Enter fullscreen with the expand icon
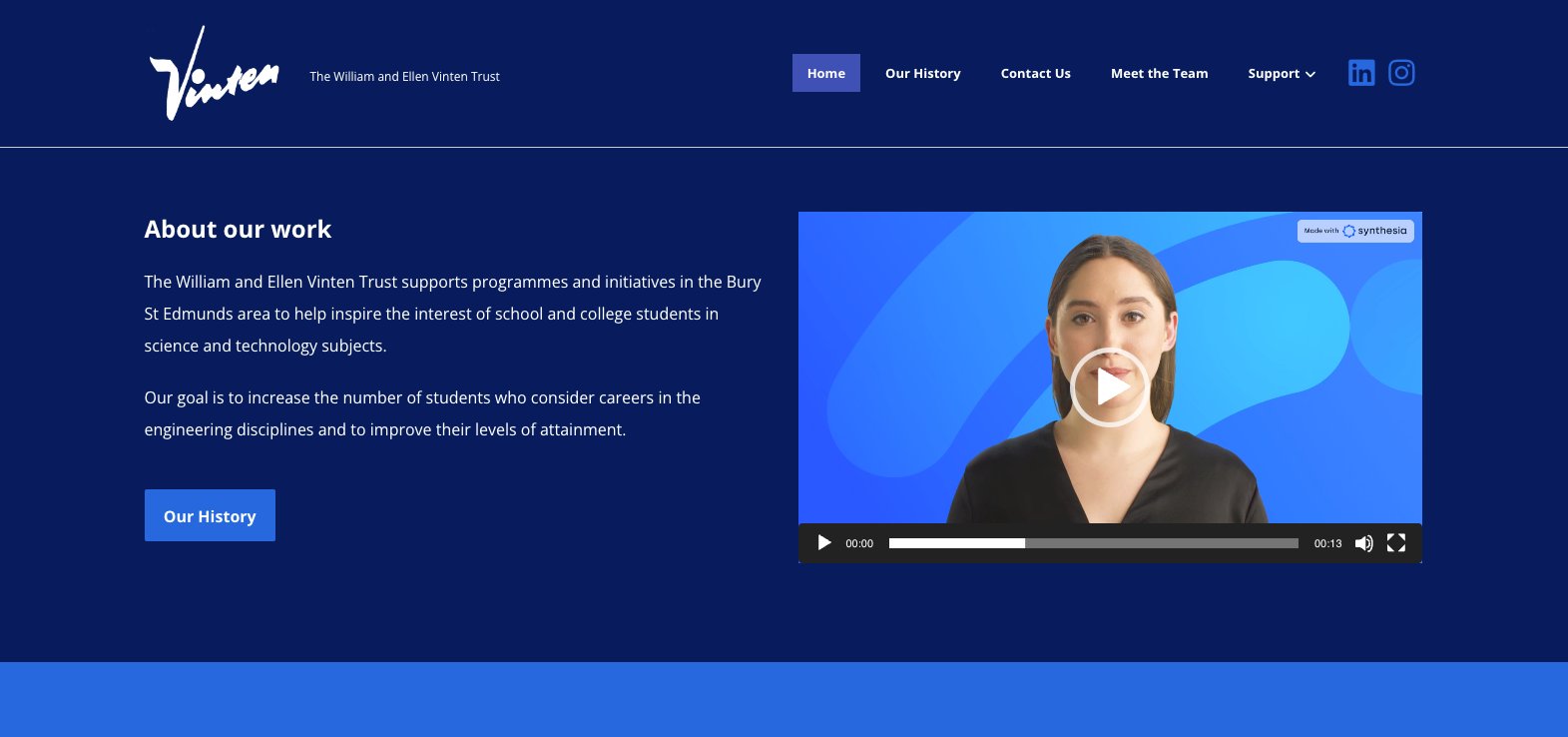1568x737 pixels. click(x=1396, y=543)
